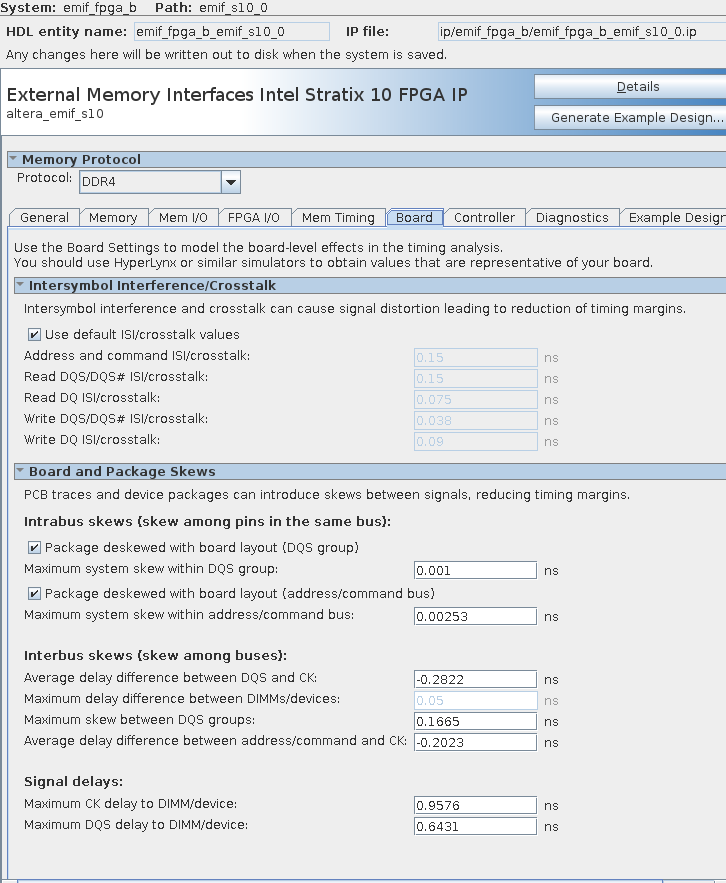This screenshot has width=726, height=883.
Task: Click Write DQ ISI/crosstalk field 0.09
Action: 475,442
